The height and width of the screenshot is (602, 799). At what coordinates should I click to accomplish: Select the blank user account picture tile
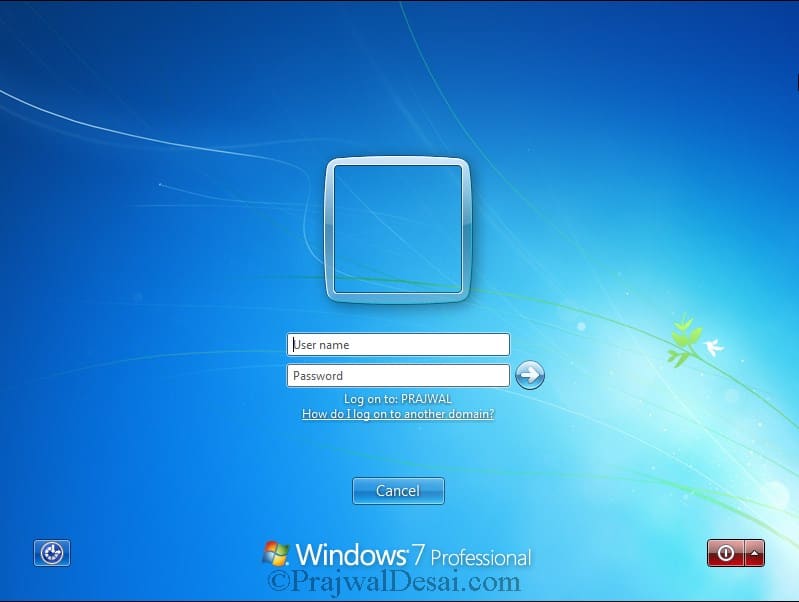[x=398, y=229]
